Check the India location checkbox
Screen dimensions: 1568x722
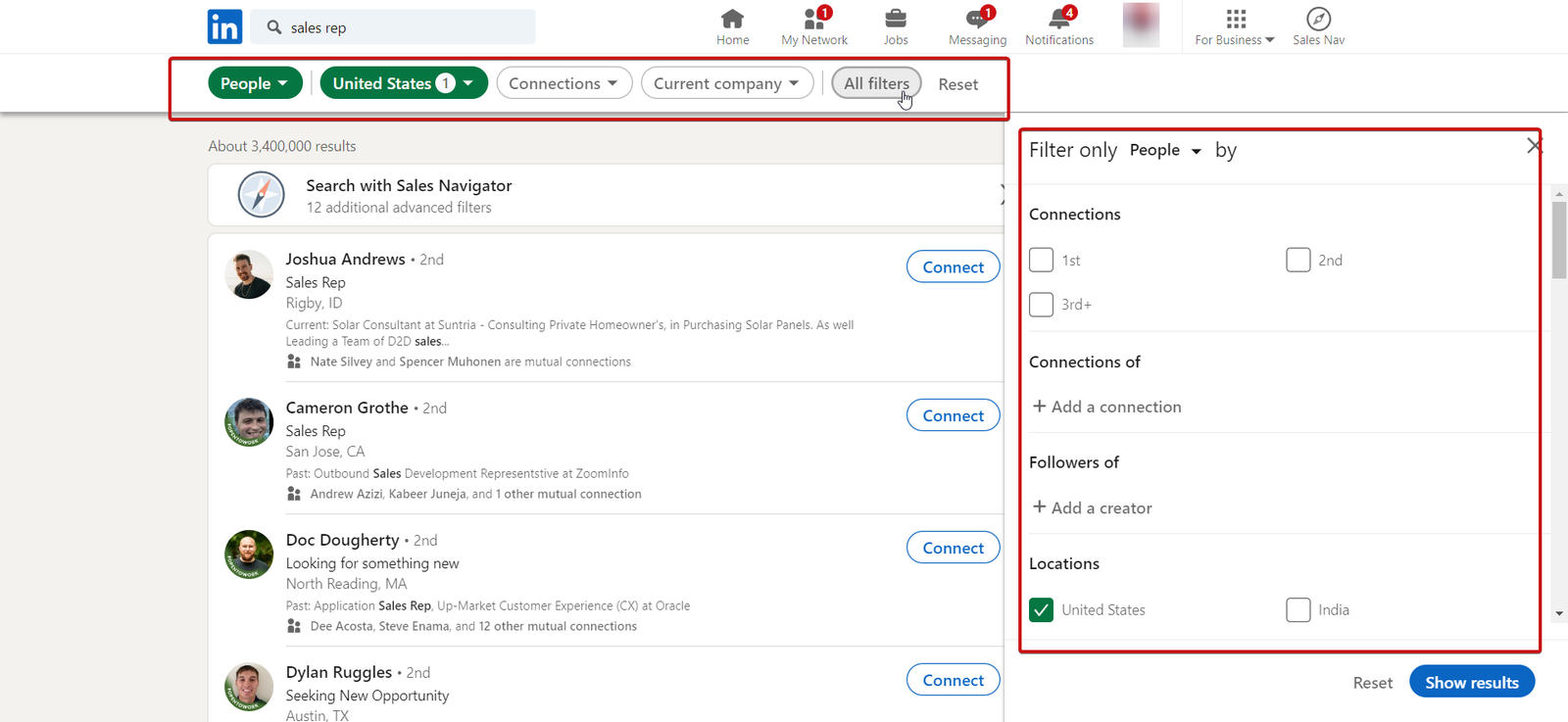[1298, 609]
